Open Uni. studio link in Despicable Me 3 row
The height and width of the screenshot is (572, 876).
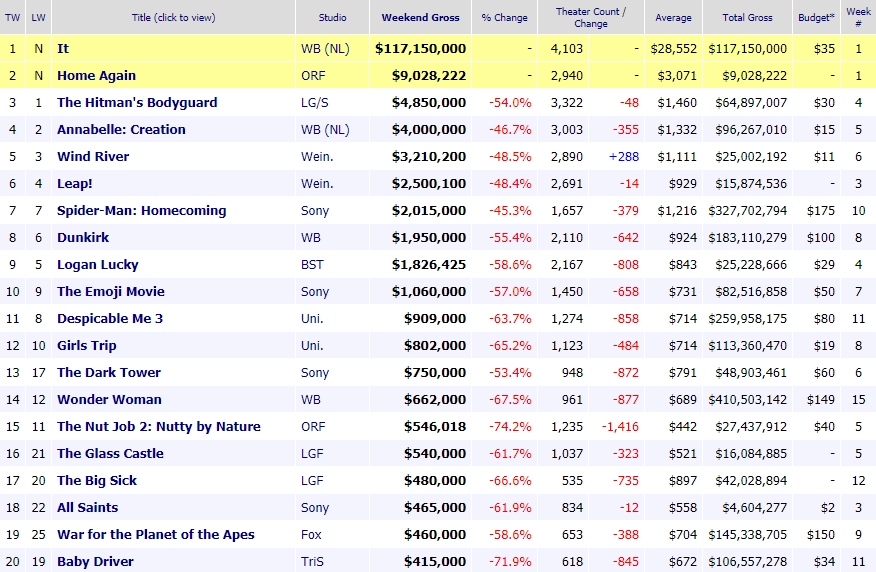pyautogui.click(x=312, y=318)
